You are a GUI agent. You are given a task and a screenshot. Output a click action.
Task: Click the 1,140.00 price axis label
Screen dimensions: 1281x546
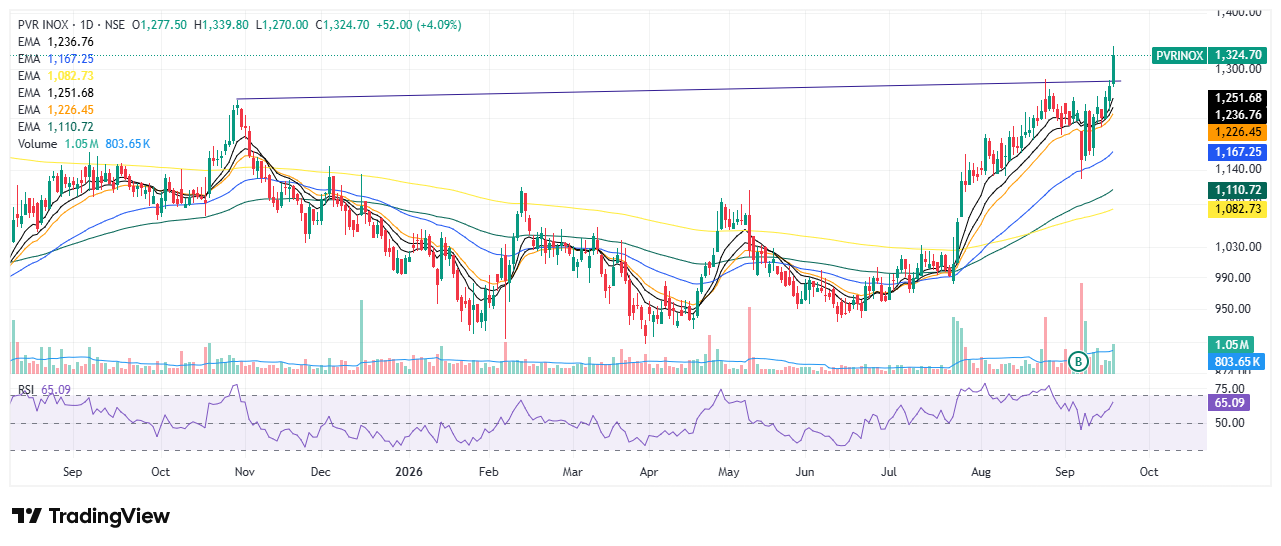[x=1237, y=169]
